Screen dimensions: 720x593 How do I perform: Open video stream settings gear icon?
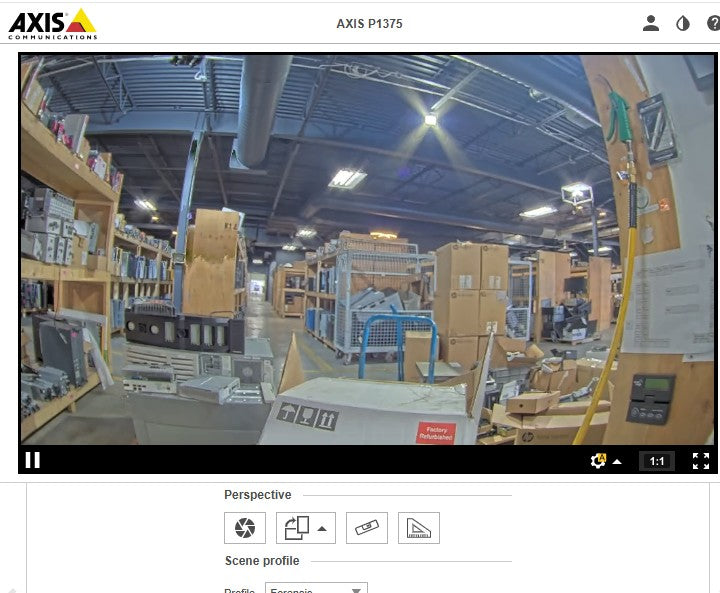pyautogui.click(x=598, y=461)
